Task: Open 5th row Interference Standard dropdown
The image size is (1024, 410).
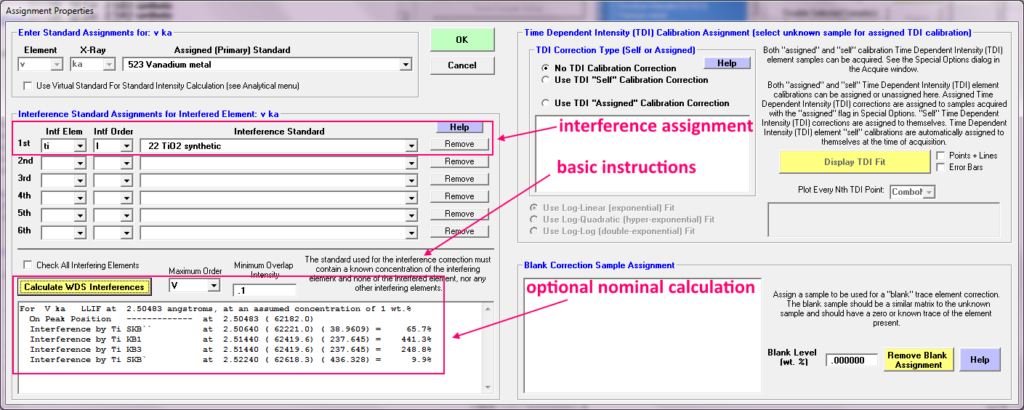Action: pyautogui.click(x=411, y=215)
